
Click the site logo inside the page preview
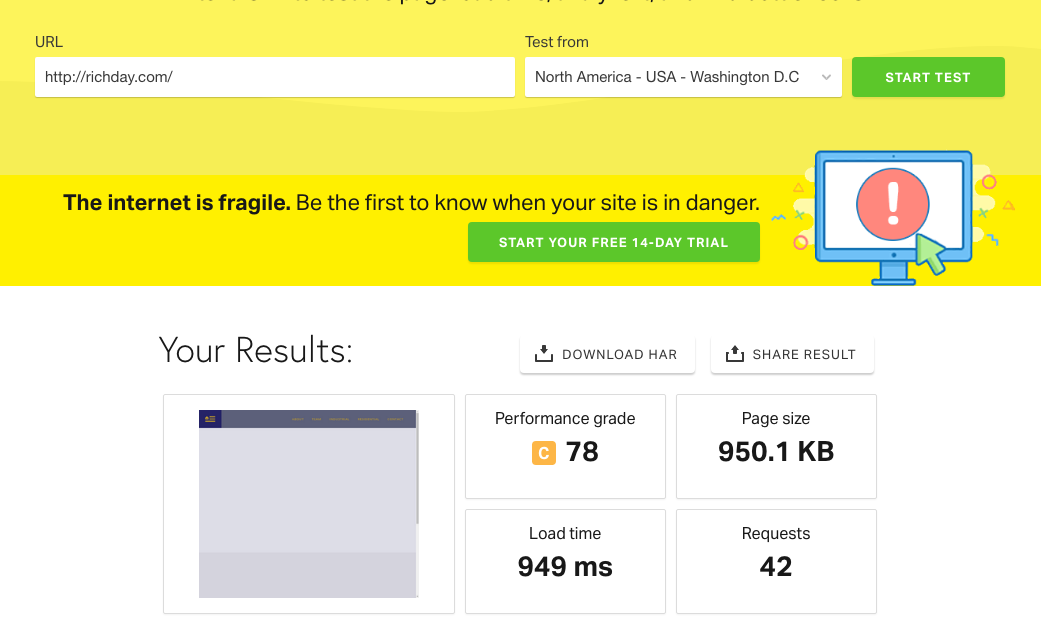coord(210,419)
